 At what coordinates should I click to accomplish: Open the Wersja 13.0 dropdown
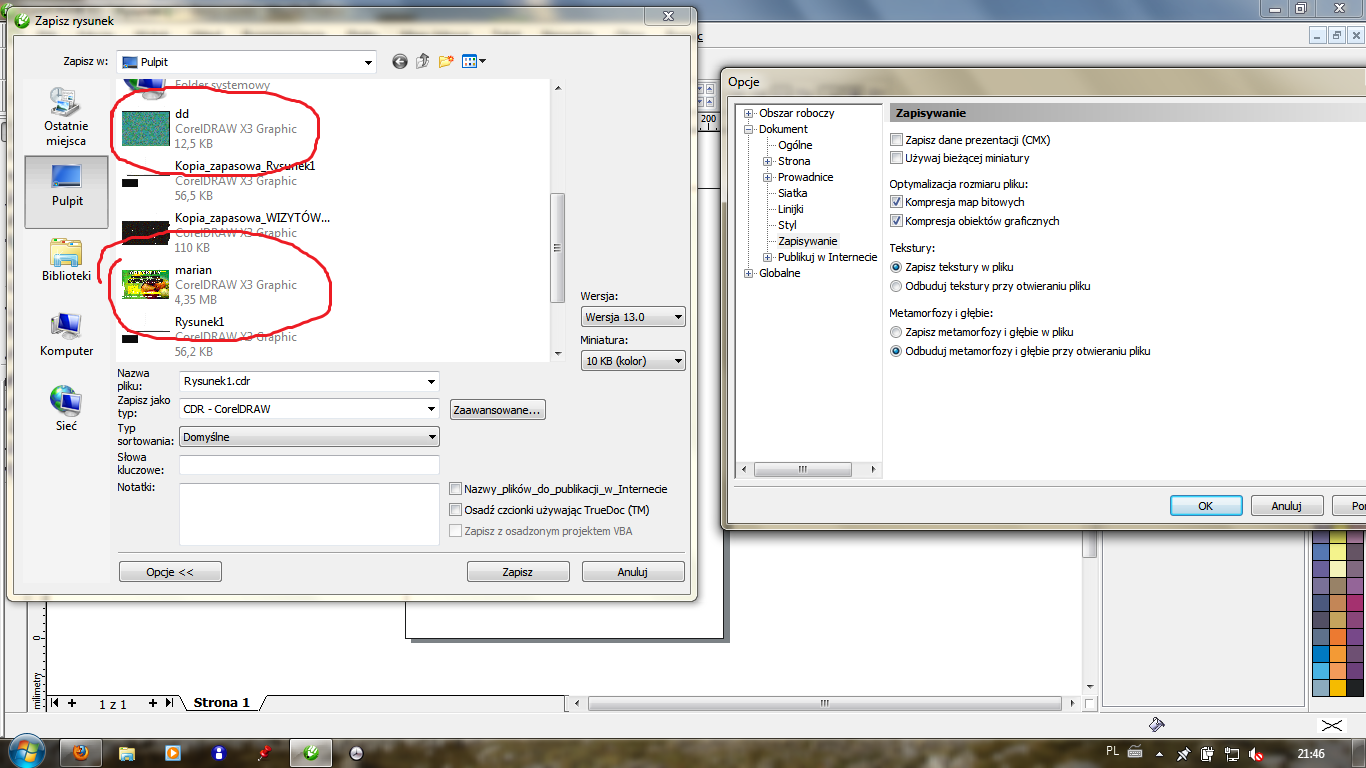click(633, 317)
